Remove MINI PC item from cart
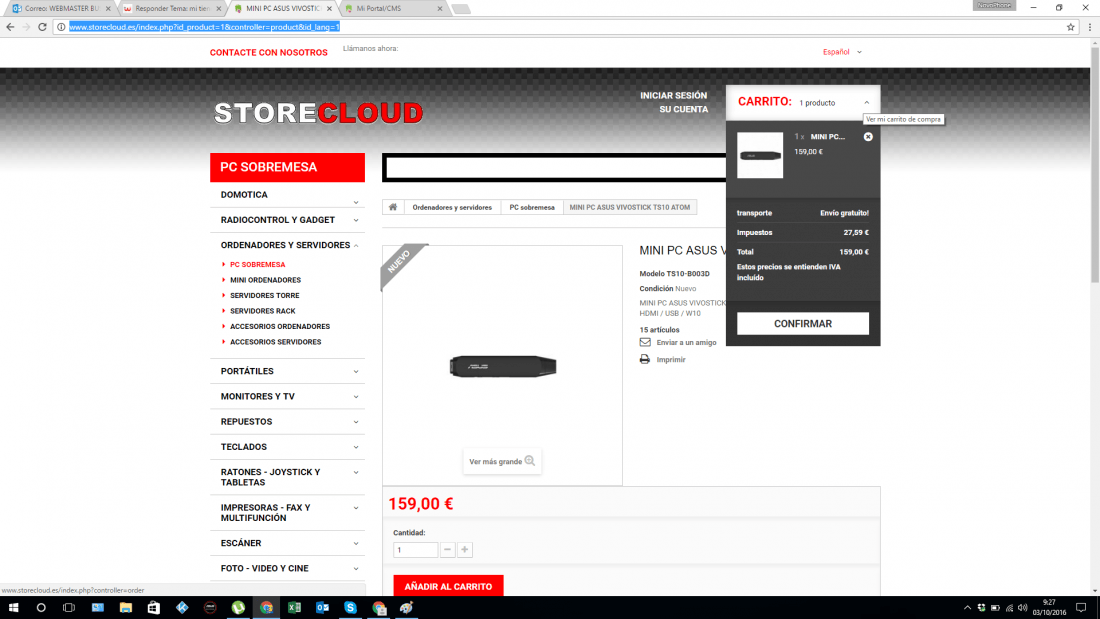This screenshot has width=1100, height=619. pos(868,137)
